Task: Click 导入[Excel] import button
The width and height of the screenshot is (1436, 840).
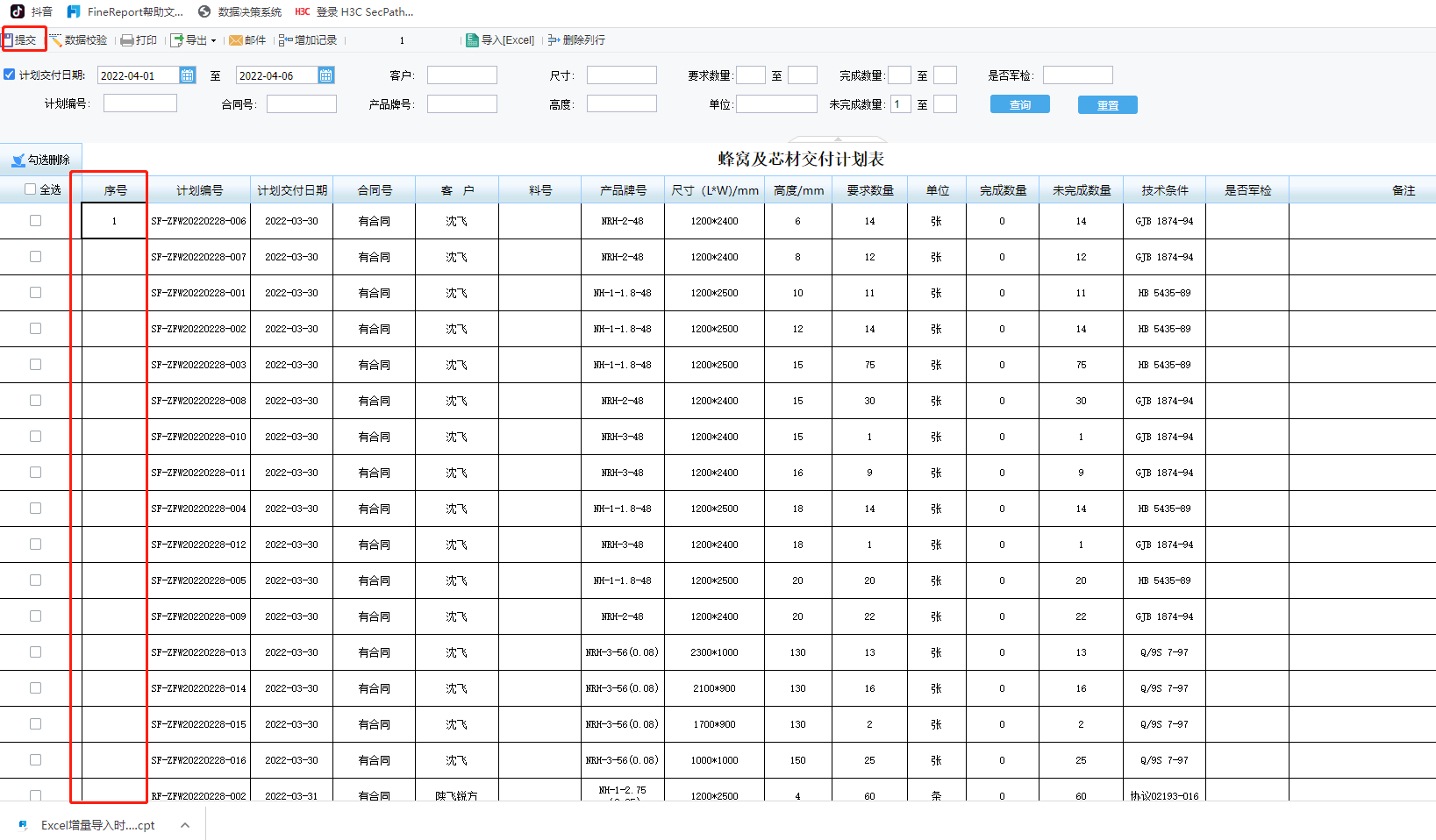Action: (500, 40)
